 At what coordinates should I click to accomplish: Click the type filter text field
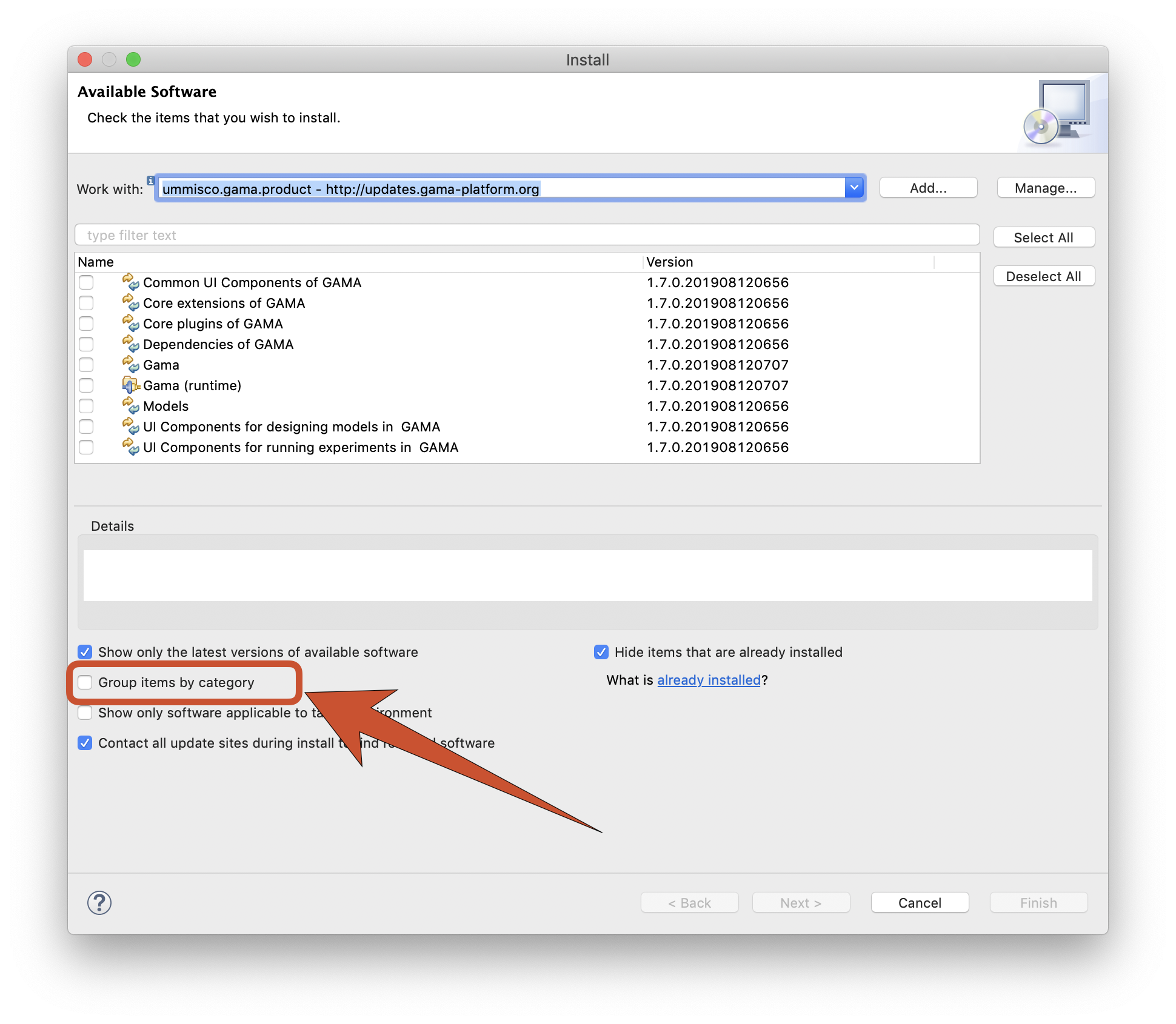click(527, 235)
